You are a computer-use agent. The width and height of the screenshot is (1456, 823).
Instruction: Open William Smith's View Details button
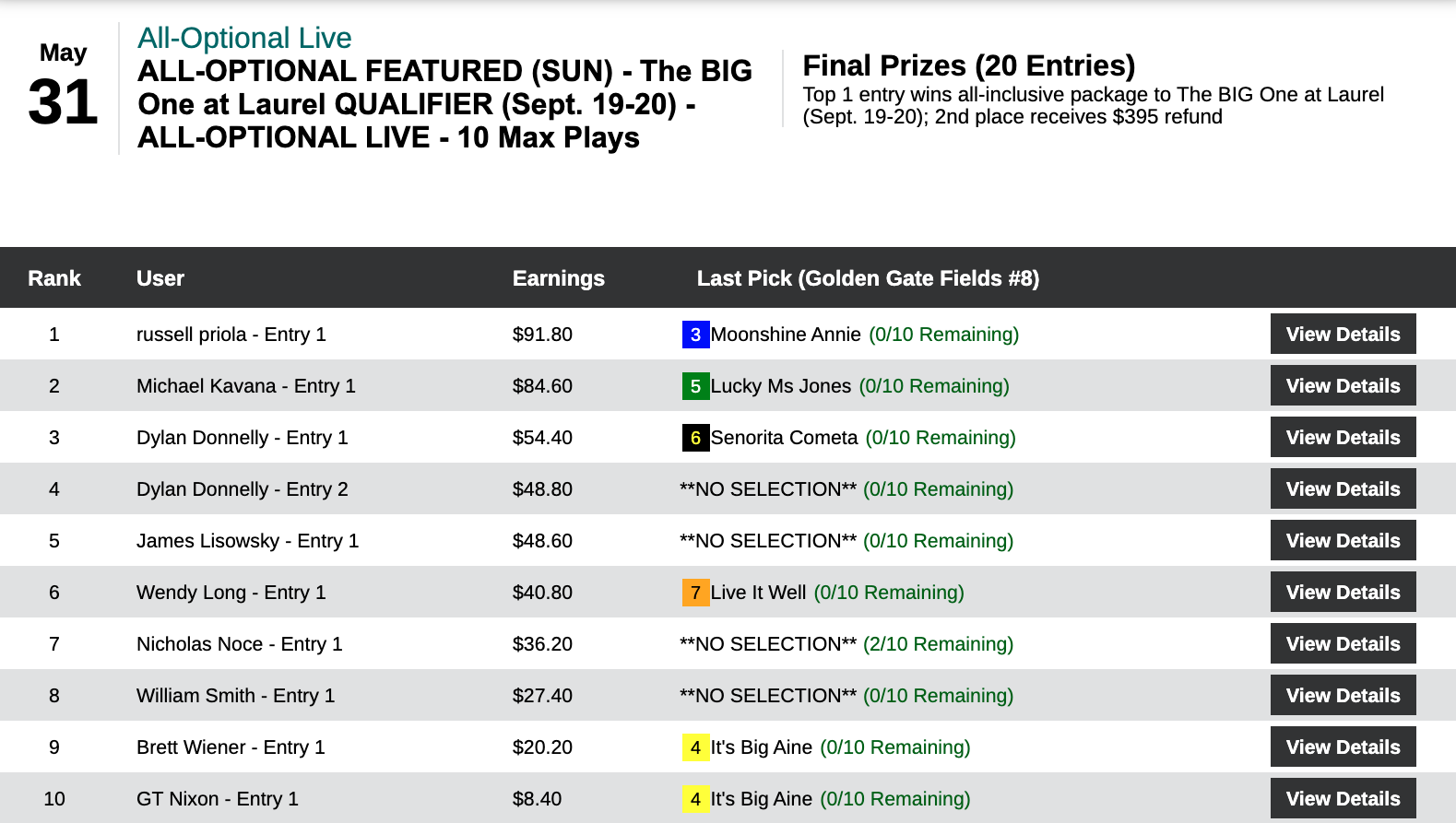click(x=1343, y=696)
